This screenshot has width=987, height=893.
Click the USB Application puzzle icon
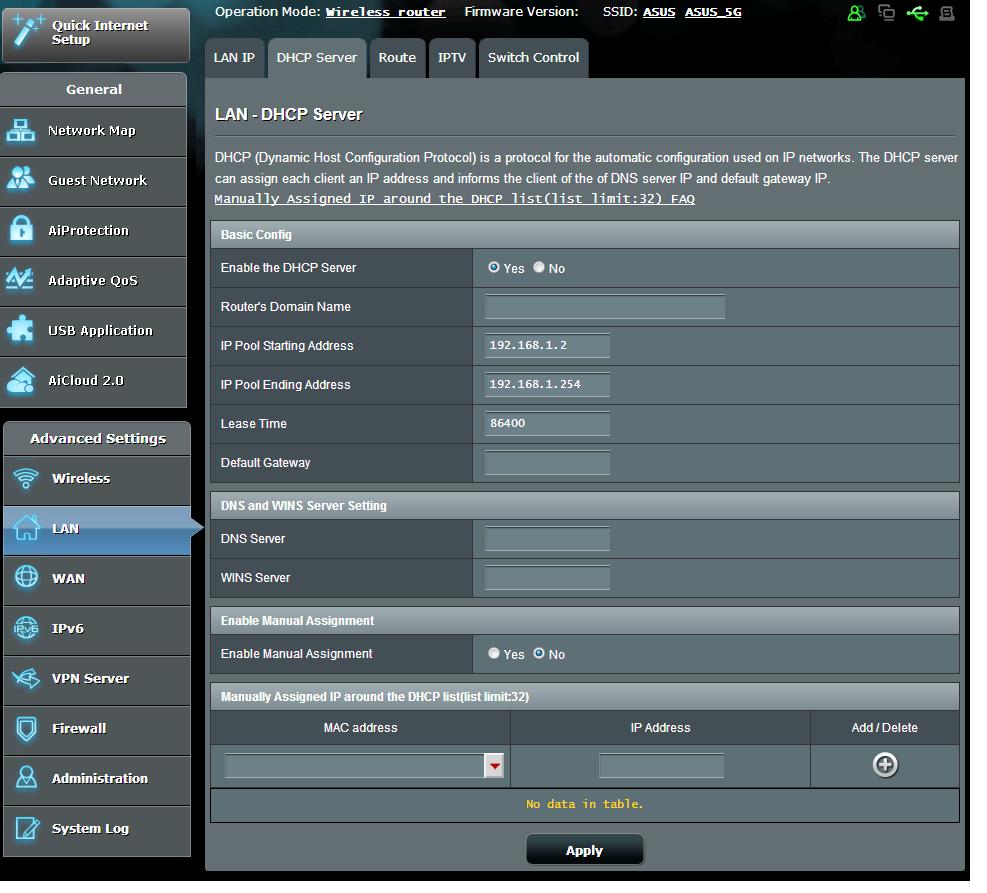pyautogui.click(x=21, y=331)
